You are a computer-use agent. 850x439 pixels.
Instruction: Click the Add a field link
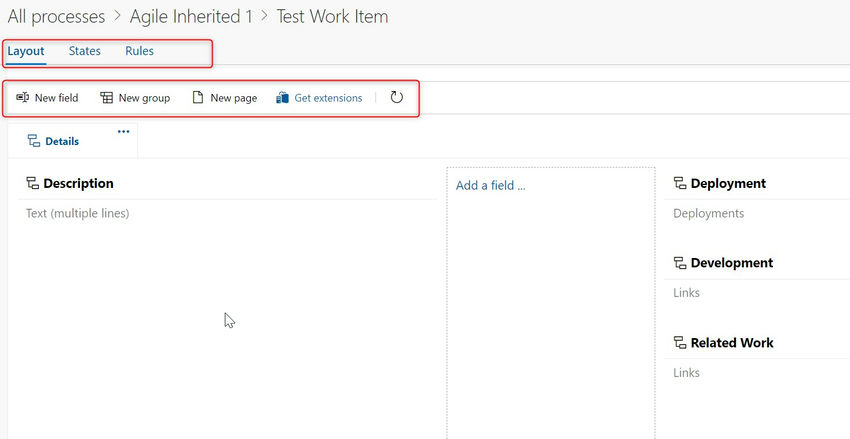coord(490,186)
